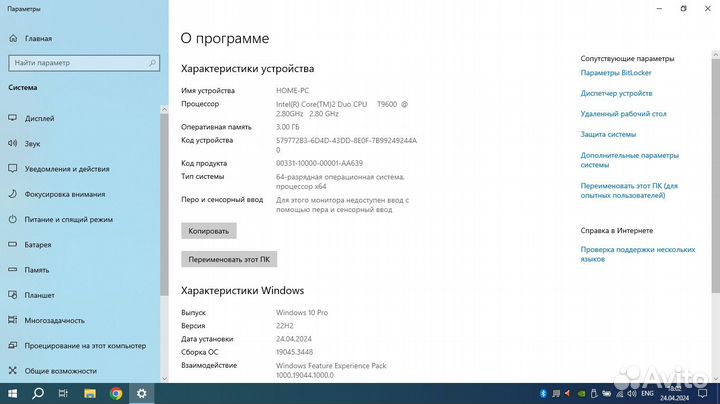Open the Windows Start menu

[x=12, y=393]
